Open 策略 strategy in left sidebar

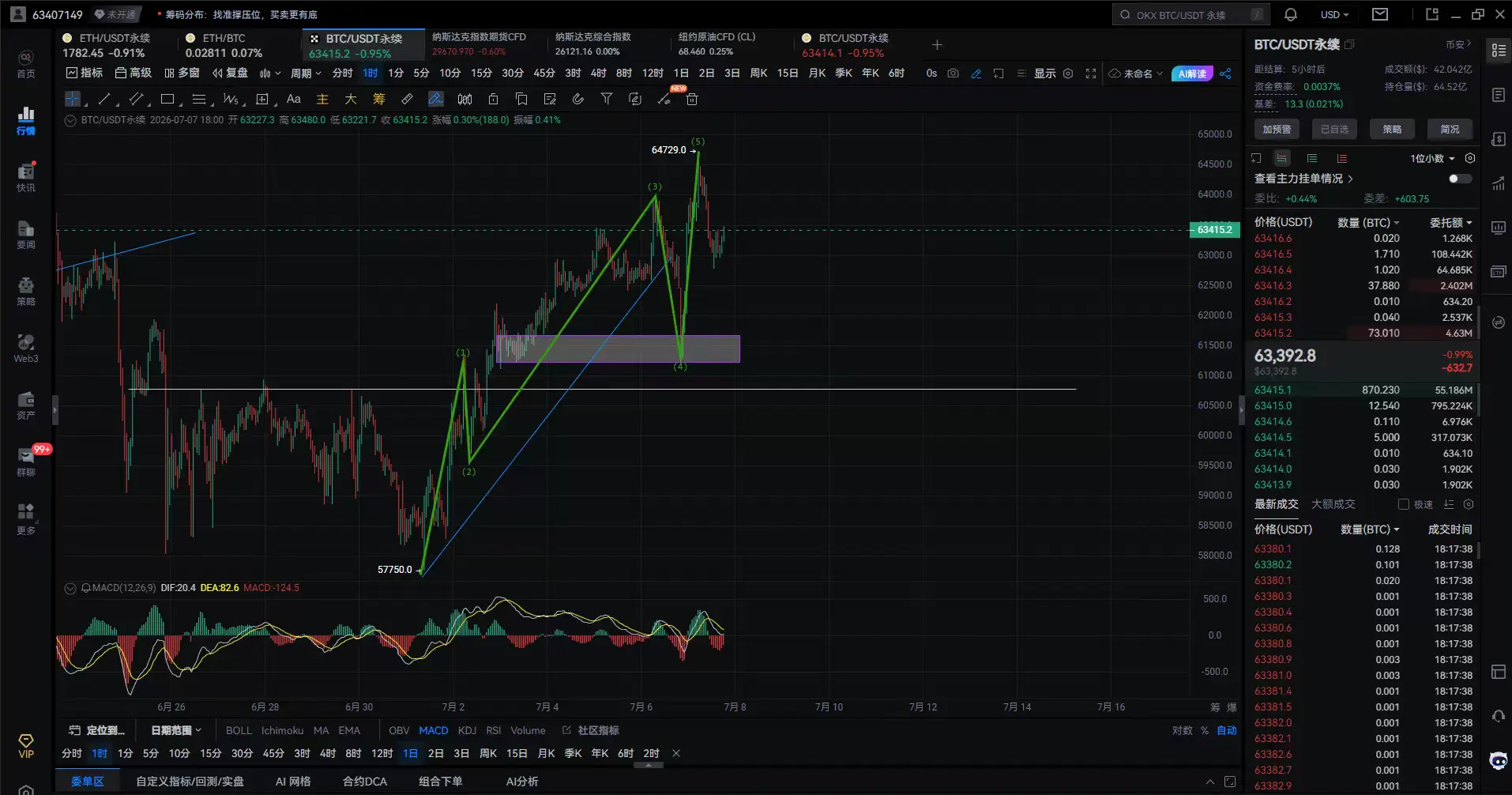coord(26,291)
